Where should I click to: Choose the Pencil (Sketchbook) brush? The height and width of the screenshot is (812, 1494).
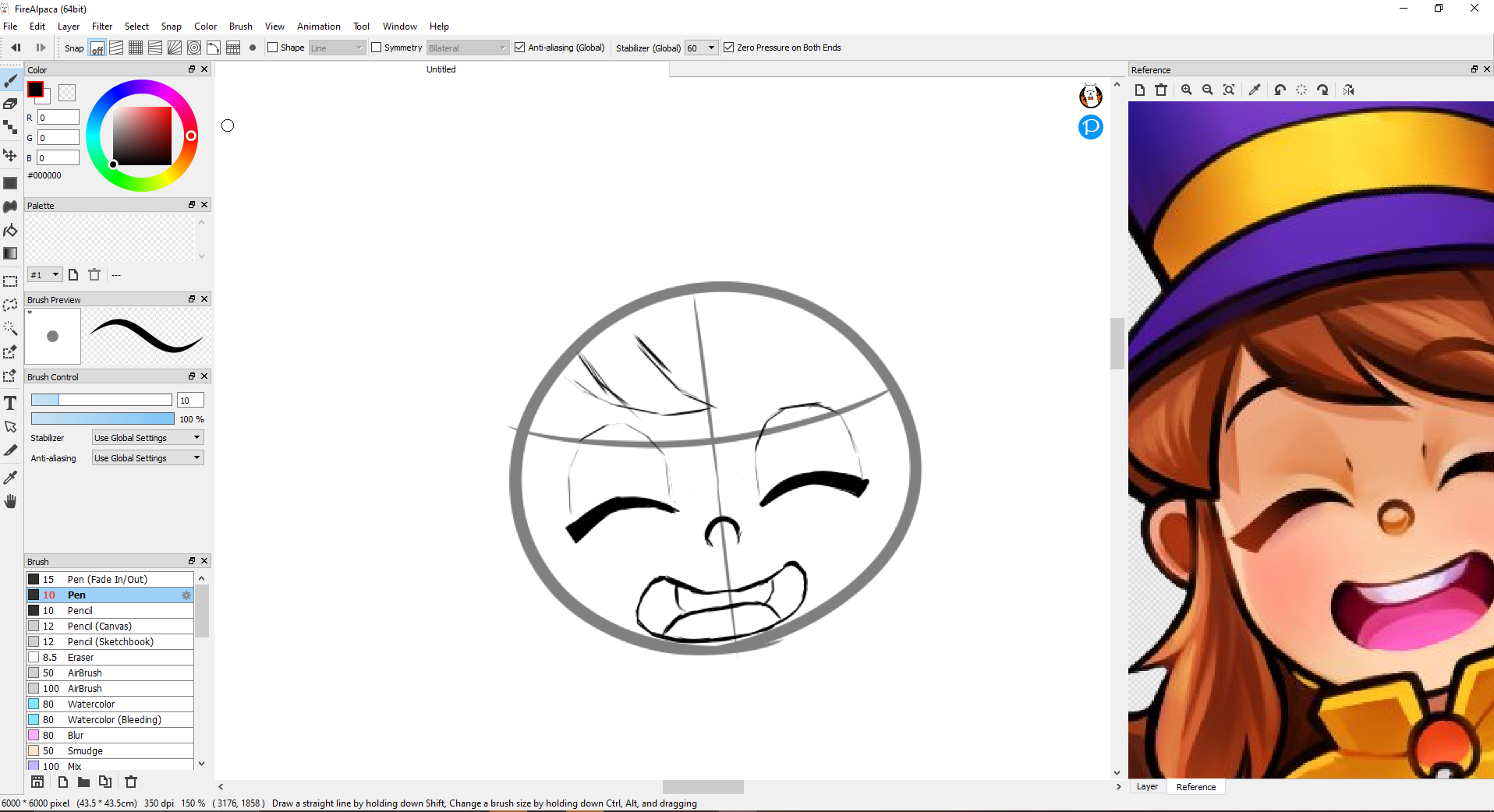tap(110, 642)
